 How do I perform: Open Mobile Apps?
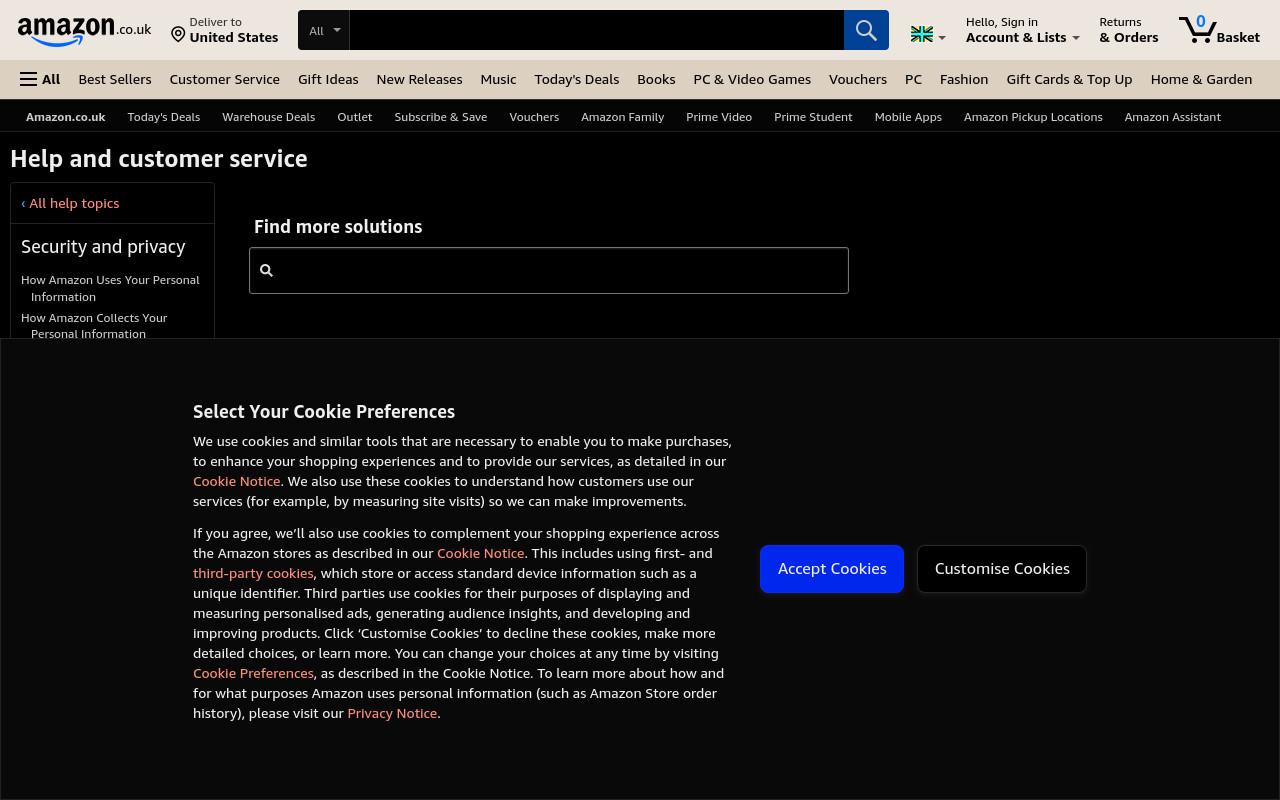click(908, 117)
